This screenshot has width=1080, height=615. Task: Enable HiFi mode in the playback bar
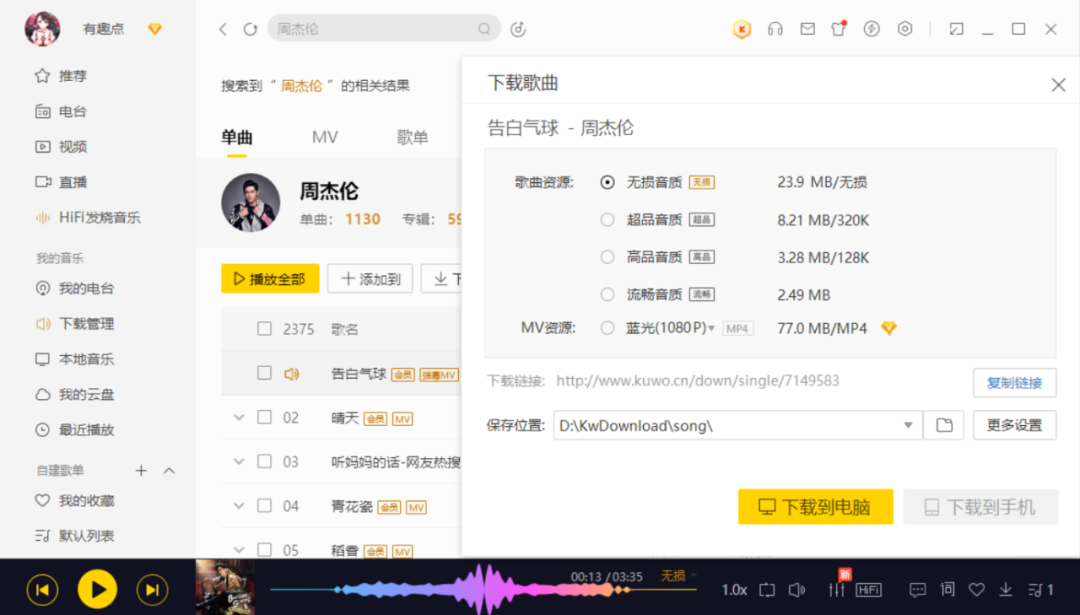tap(868, 590)
